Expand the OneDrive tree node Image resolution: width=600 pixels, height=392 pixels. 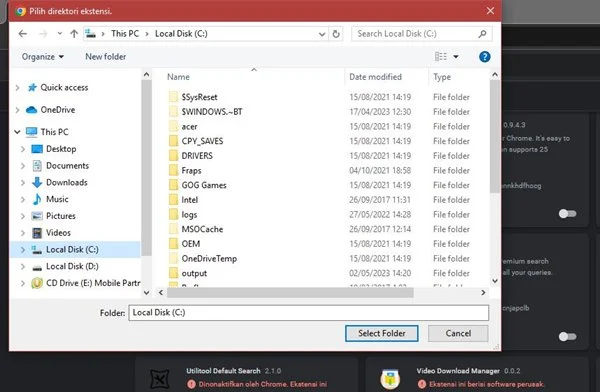click(x=18, y=110)
